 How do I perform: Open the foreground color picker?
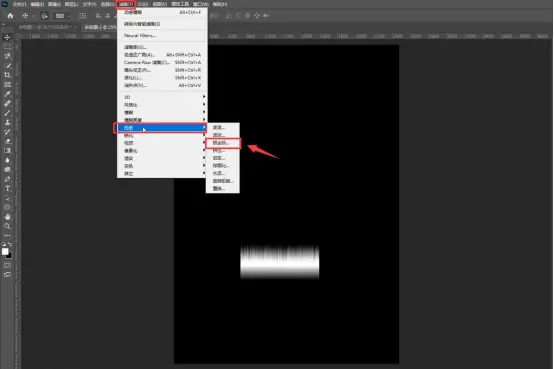pyautogui.click(x=5, y=251)
